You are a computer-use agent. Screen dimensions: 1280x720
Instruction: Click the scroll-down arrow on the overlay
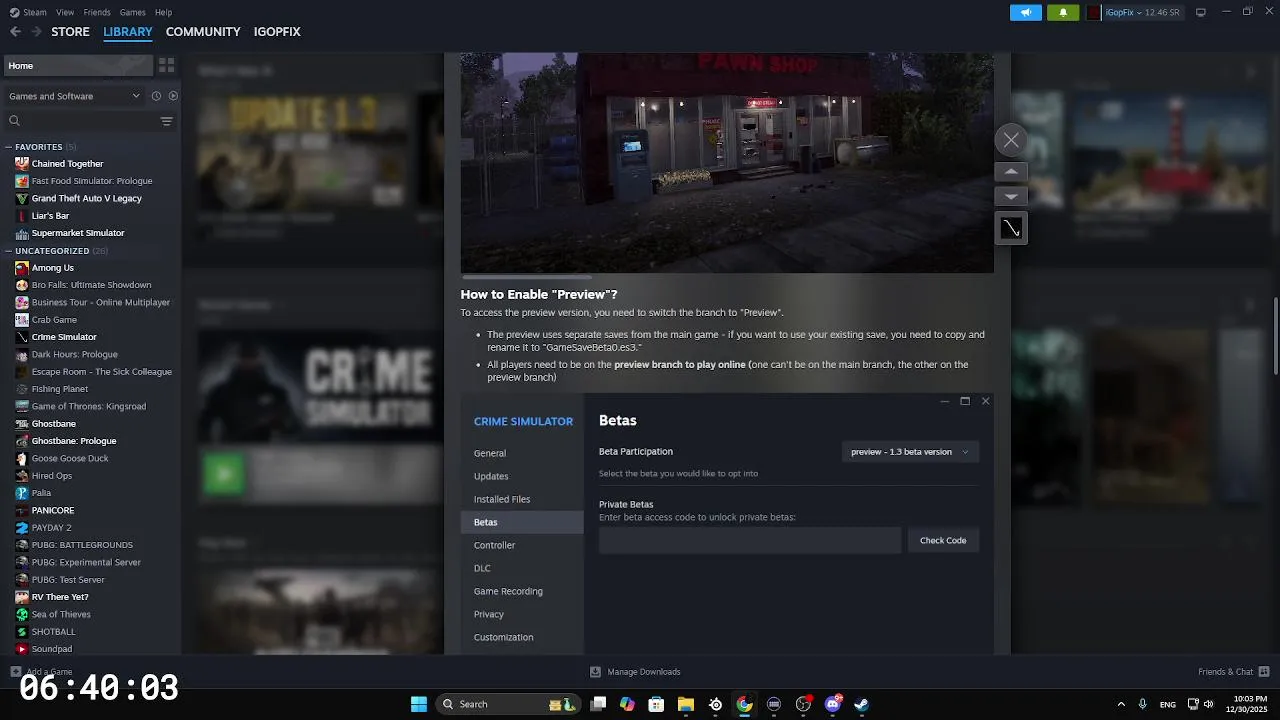click(1011, 197)
